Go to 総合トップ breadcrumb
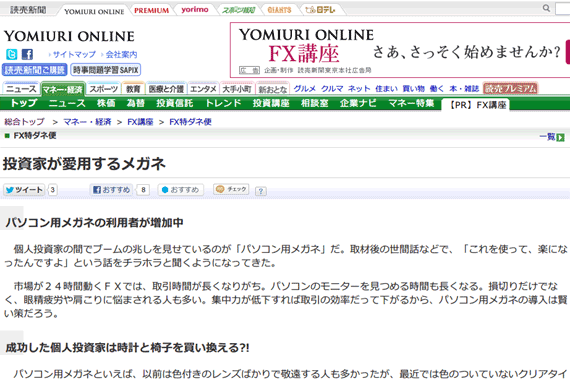Screen dimensions: 570x379 coord(24,122)
